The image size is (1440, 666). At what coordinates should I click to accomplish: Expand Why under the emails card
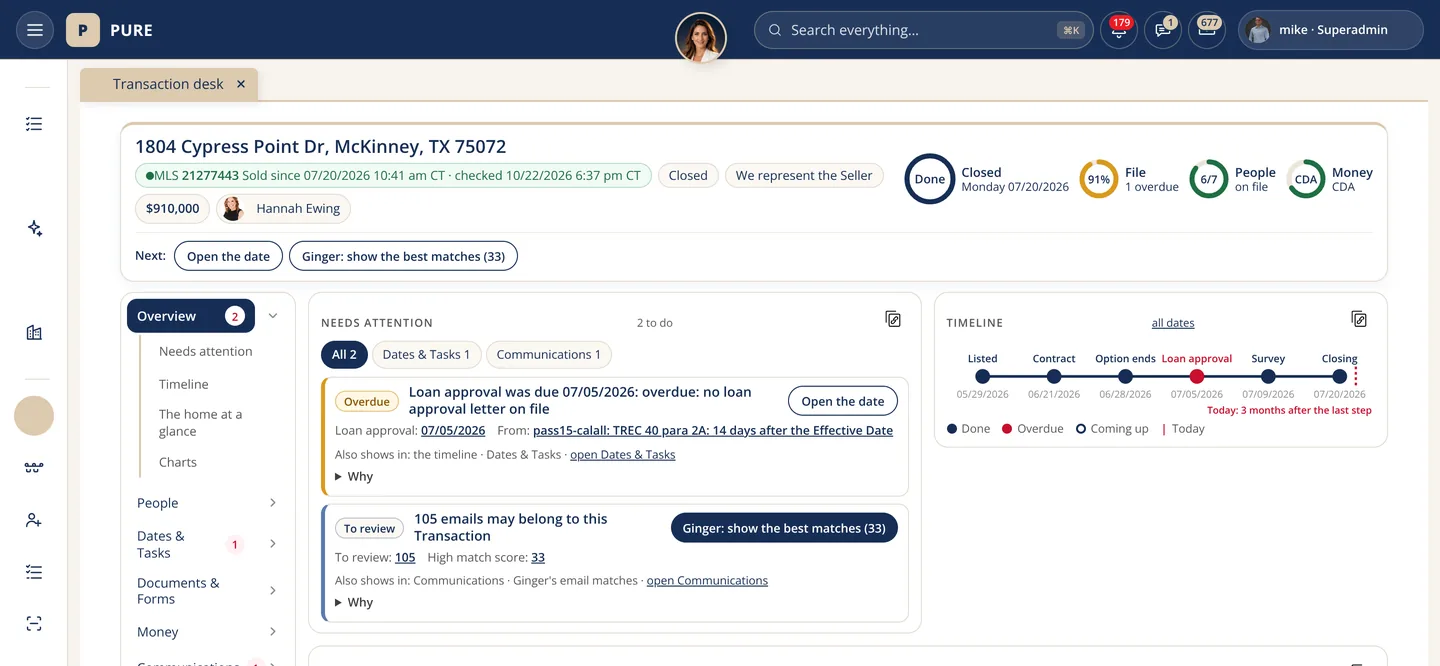pos(354,603)
